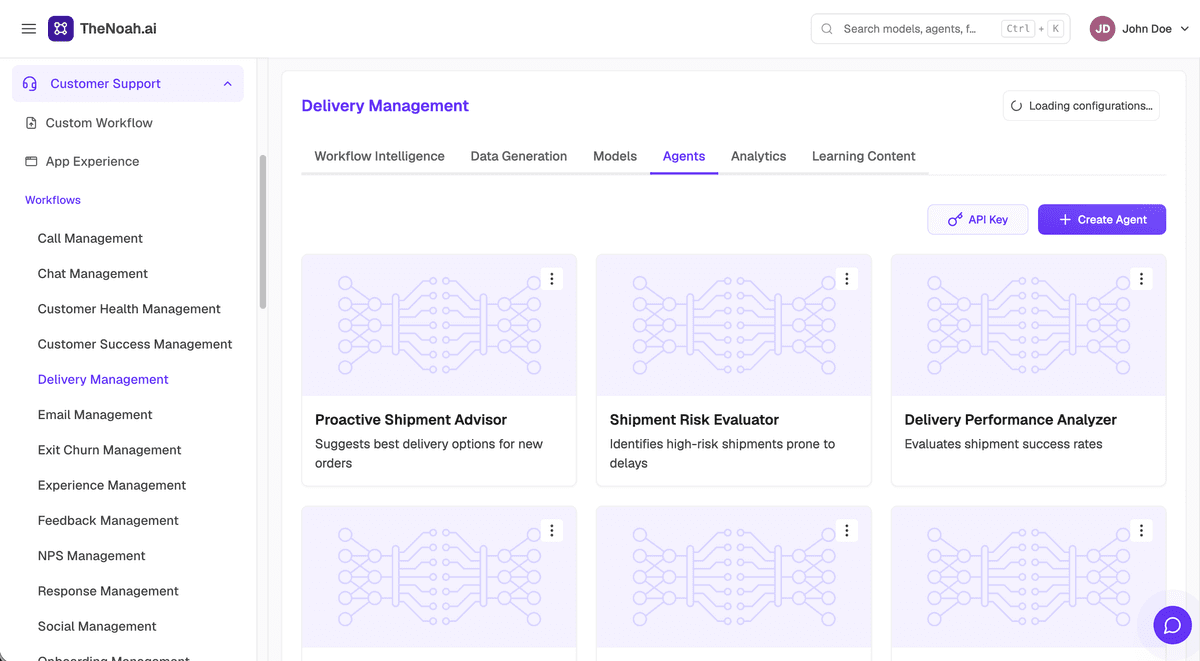1200x661 pixels.
Task: Select the Agents tab
Action: pos(684,156)
